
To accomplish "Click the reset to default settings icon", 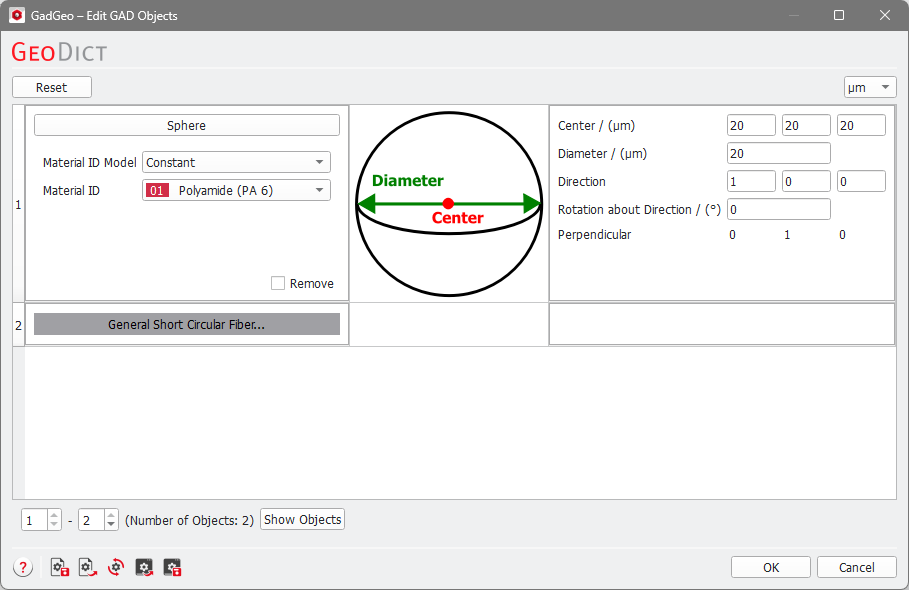I will 116,567.
